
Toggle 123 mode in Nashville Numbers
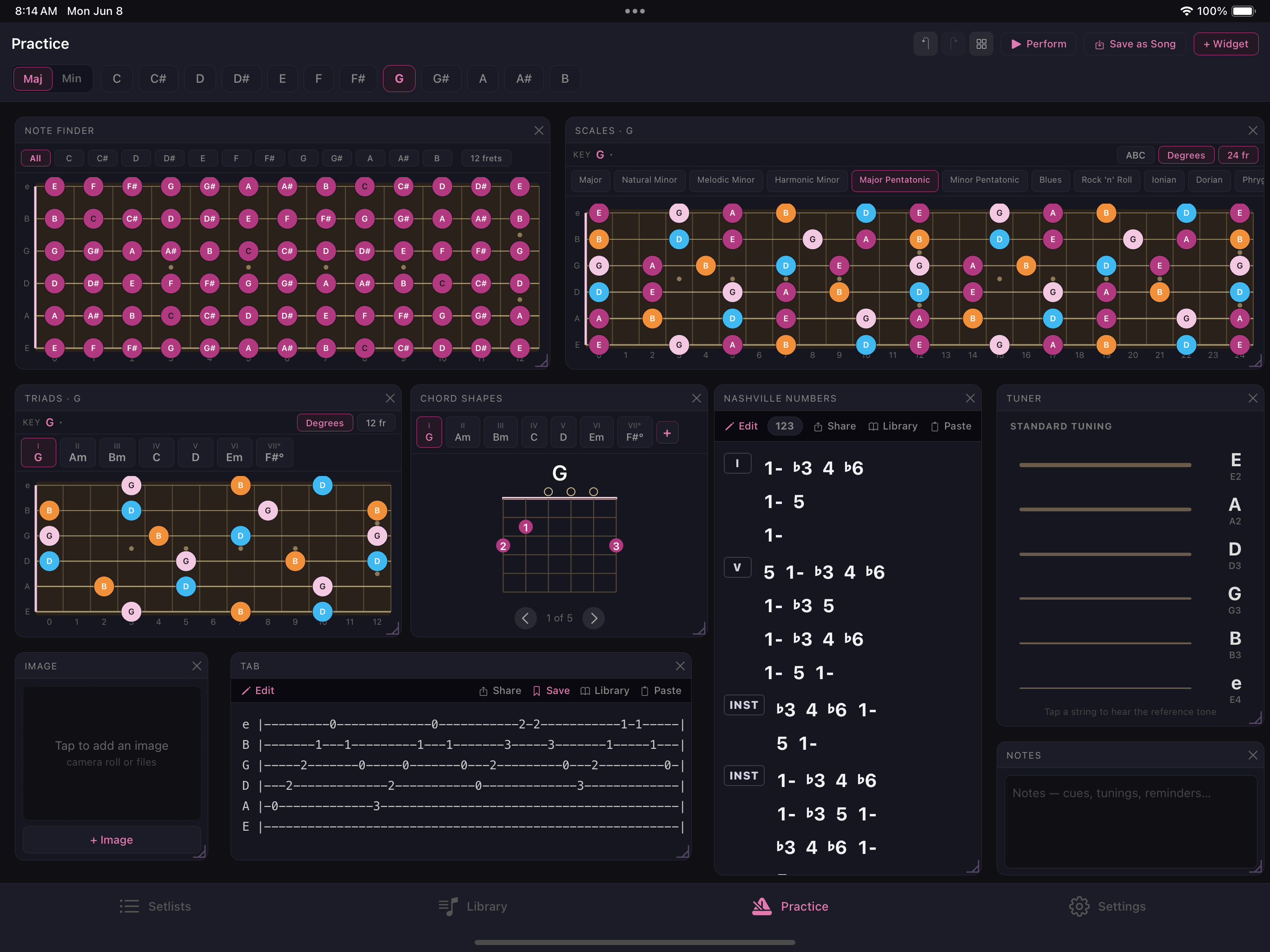click(784, 426)
